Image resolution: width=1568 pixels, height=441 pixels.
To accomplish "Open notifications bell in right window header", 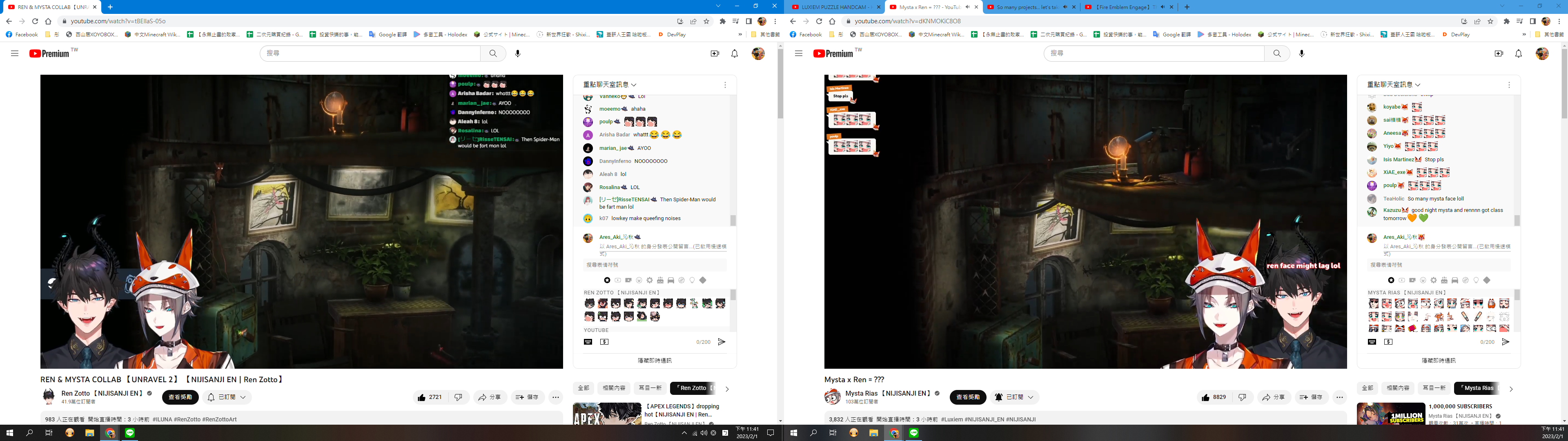I will coord(1519,53).
